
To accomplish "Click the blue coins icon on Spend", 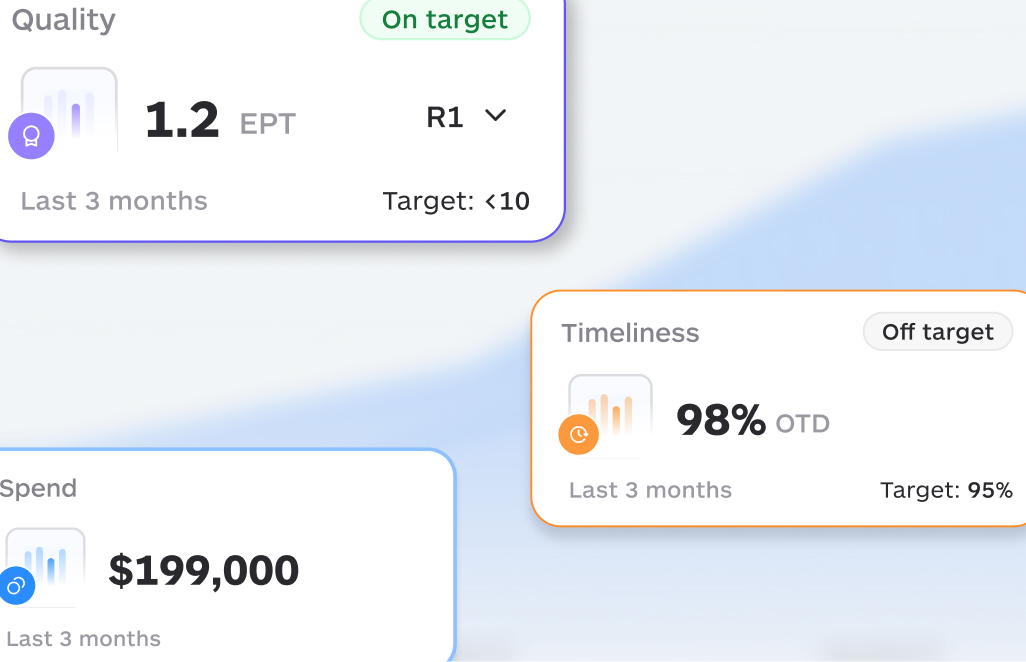I will coord(16,586).
